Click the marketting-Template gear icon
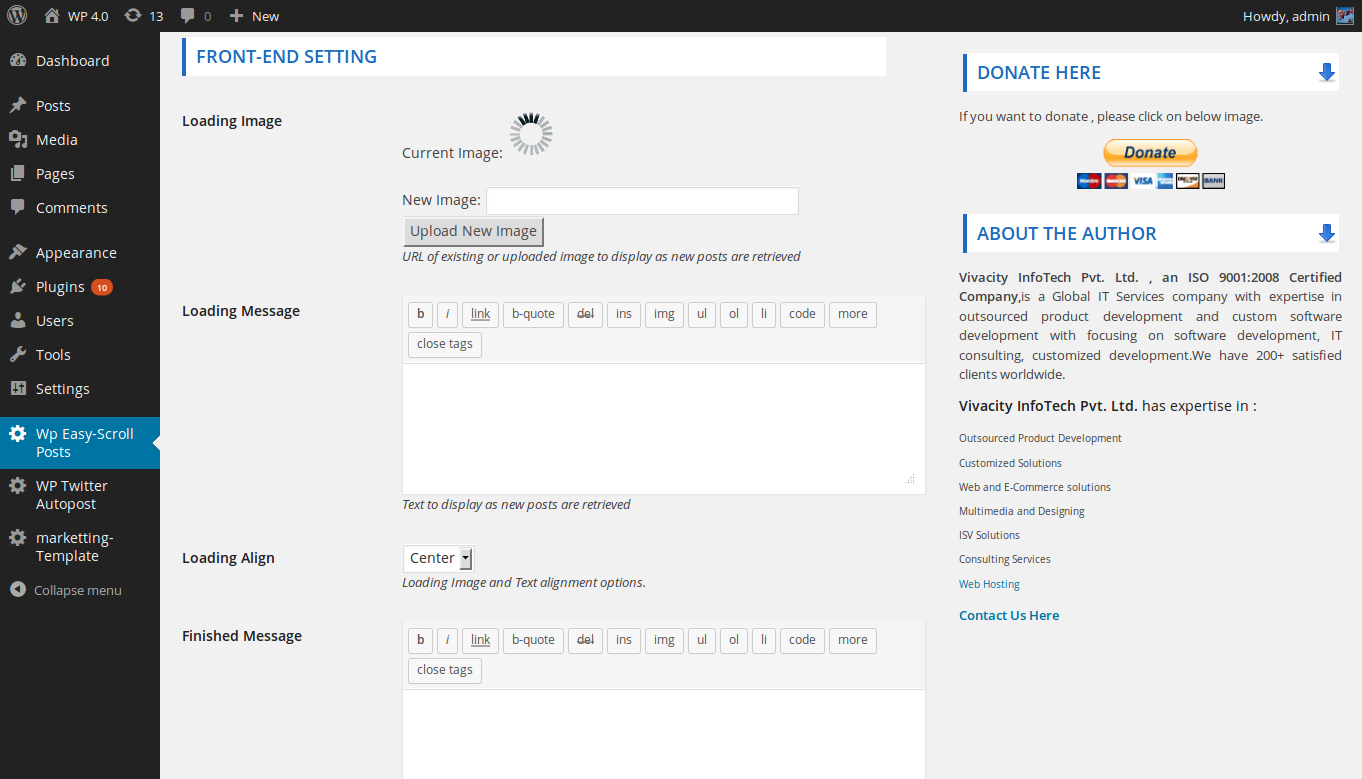The height and width of the screenshot is (779, 1362). [18, 538]
